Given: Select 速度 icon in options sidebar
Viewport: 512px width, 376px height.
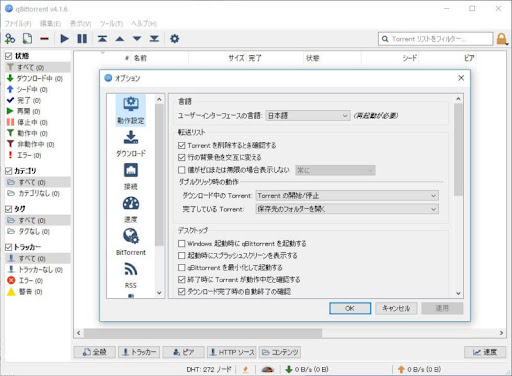Looking at the screenshot, I should pos(131,210).
